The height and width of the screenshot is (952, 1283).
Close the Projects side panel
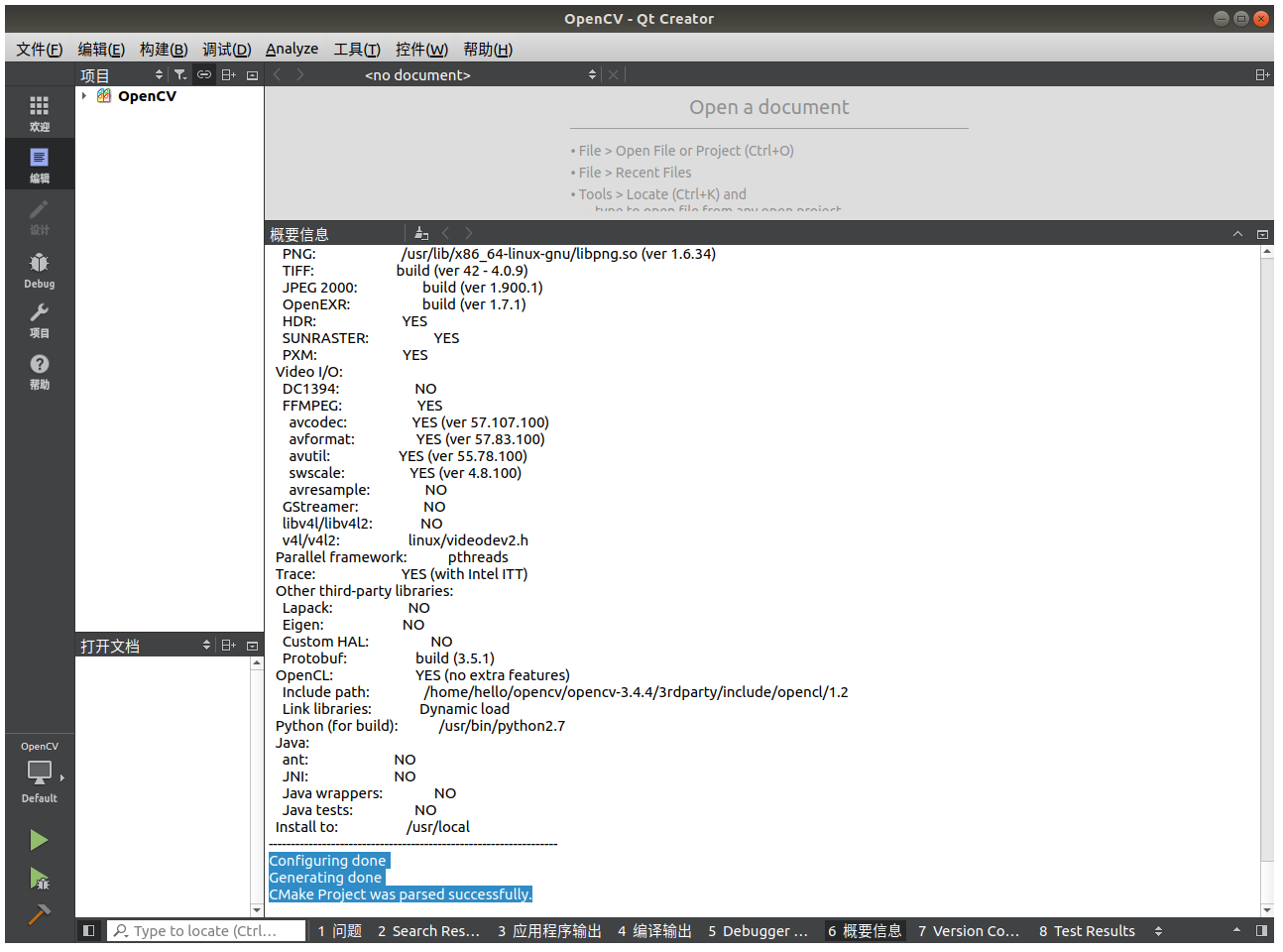pyautogui.click(x=252, y=74)
